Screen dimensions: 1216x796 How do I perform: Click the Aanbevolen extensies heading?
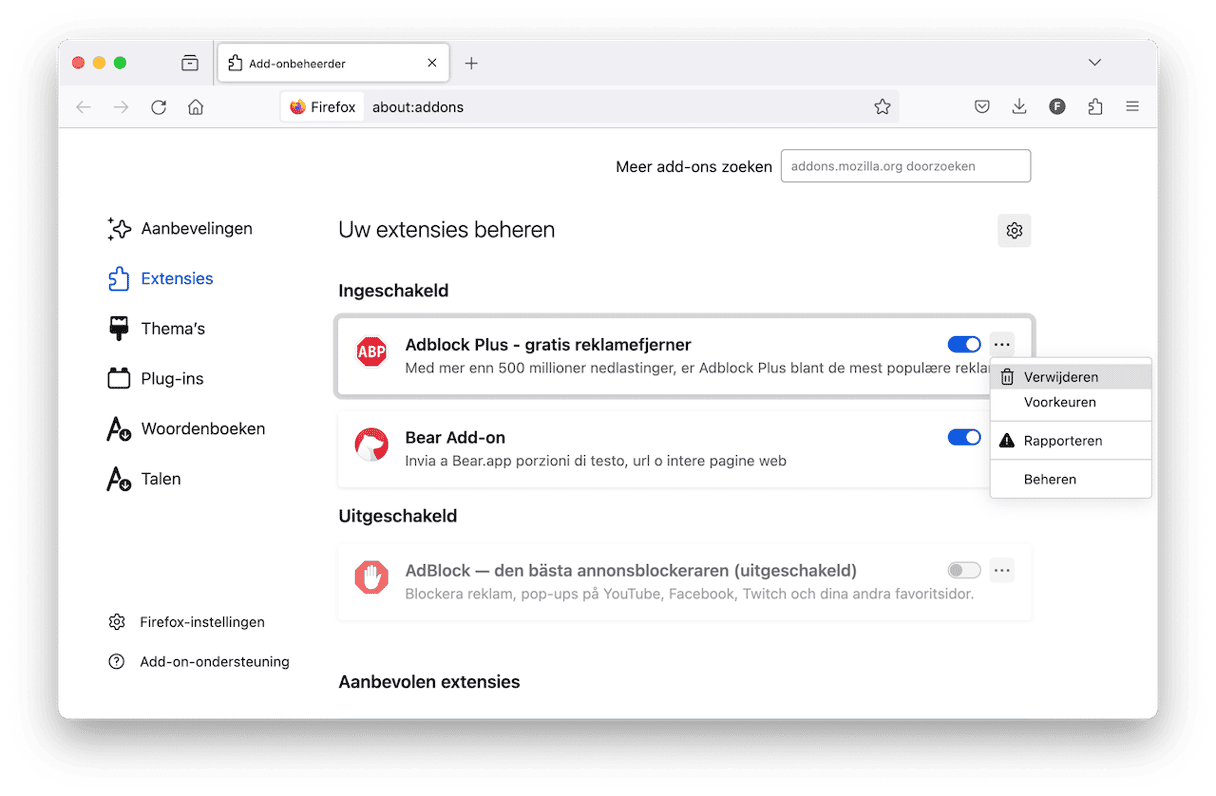[x=430, y=682]
